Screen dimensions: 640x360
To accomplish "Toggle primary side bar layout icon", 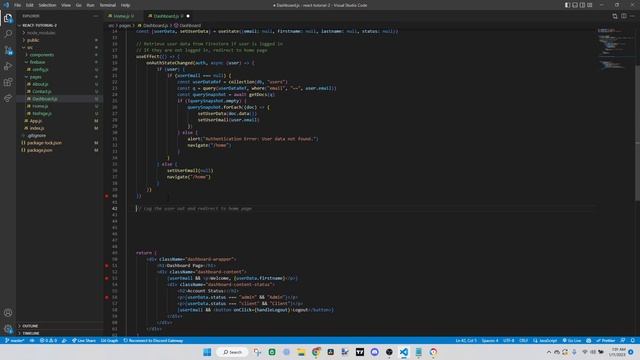I will coord(567,5).
